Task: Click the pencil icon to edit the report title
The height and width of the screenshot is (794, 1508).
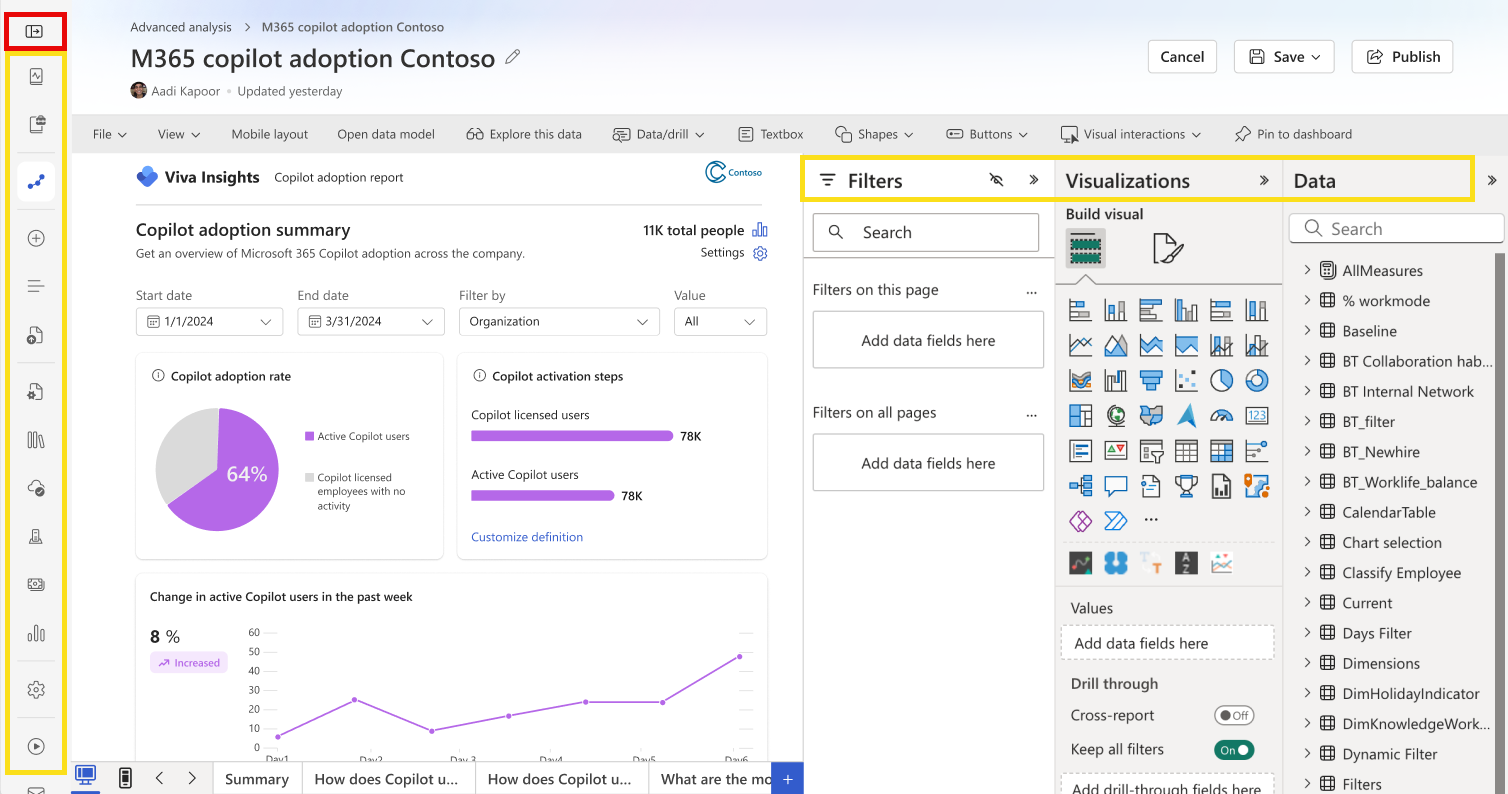Action: pyautogui.click(x=513, y=57)
